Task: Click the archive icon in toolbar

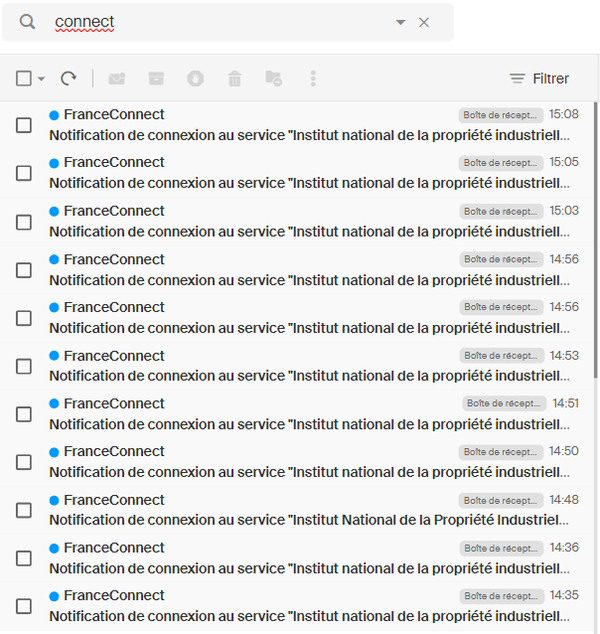Action: coord(156,78)
